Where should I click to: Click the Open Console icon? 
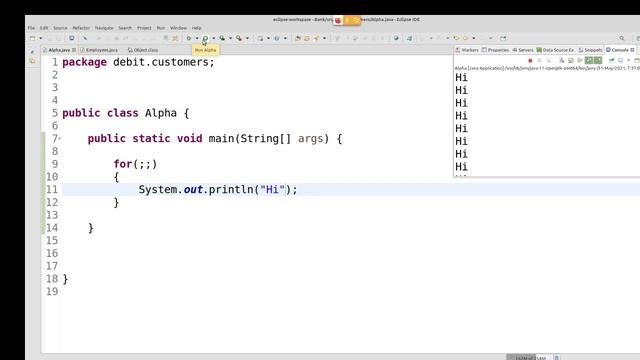637,60
